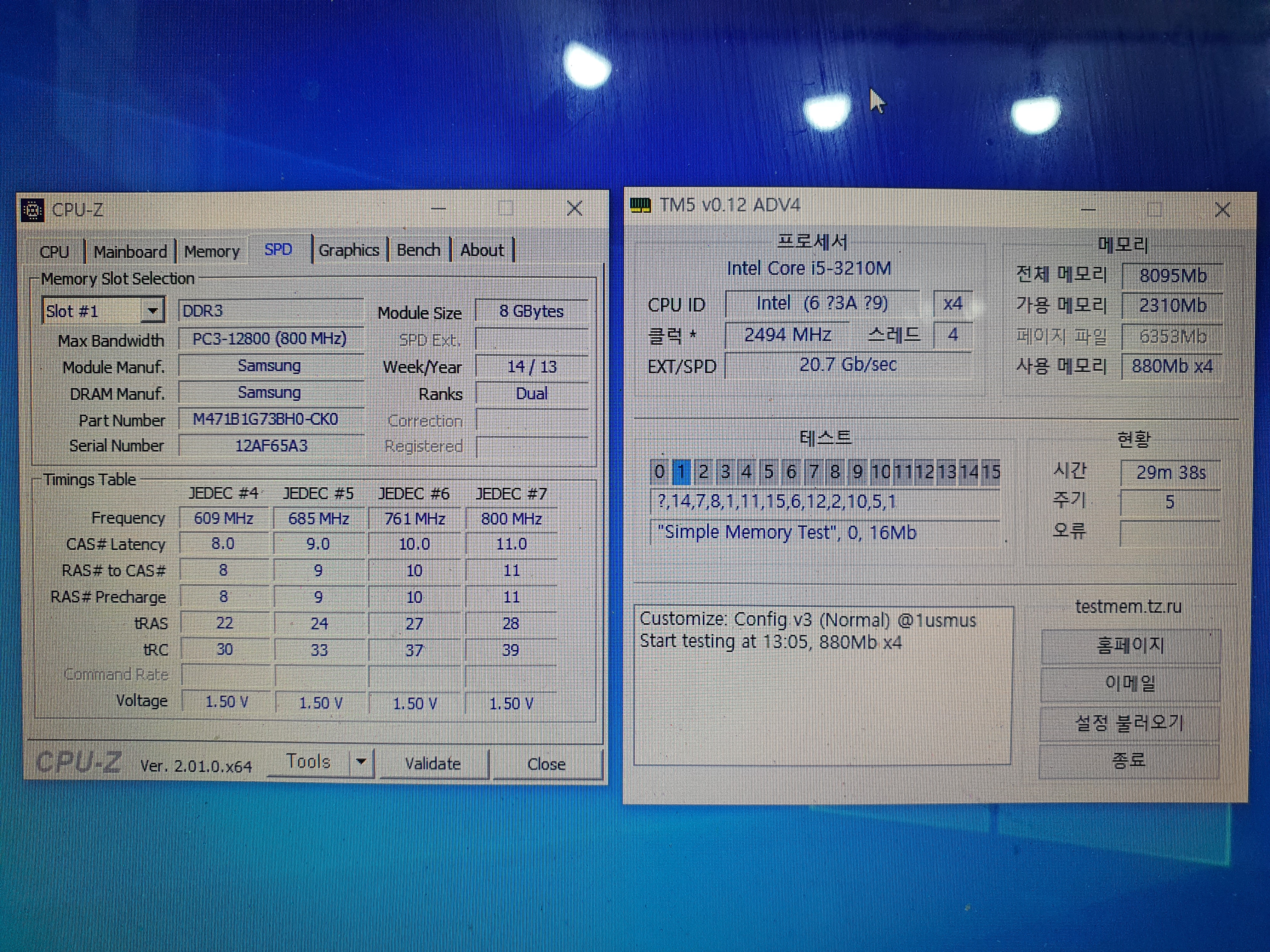1270x952 pixels.
Task: Click the CPU-Z title bar app icon
Action: point(32,210)
